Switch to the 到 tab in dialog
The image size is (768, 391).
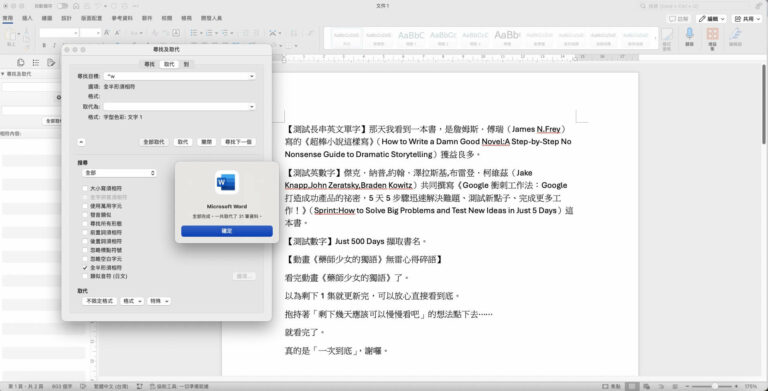(x=187, y=64)
